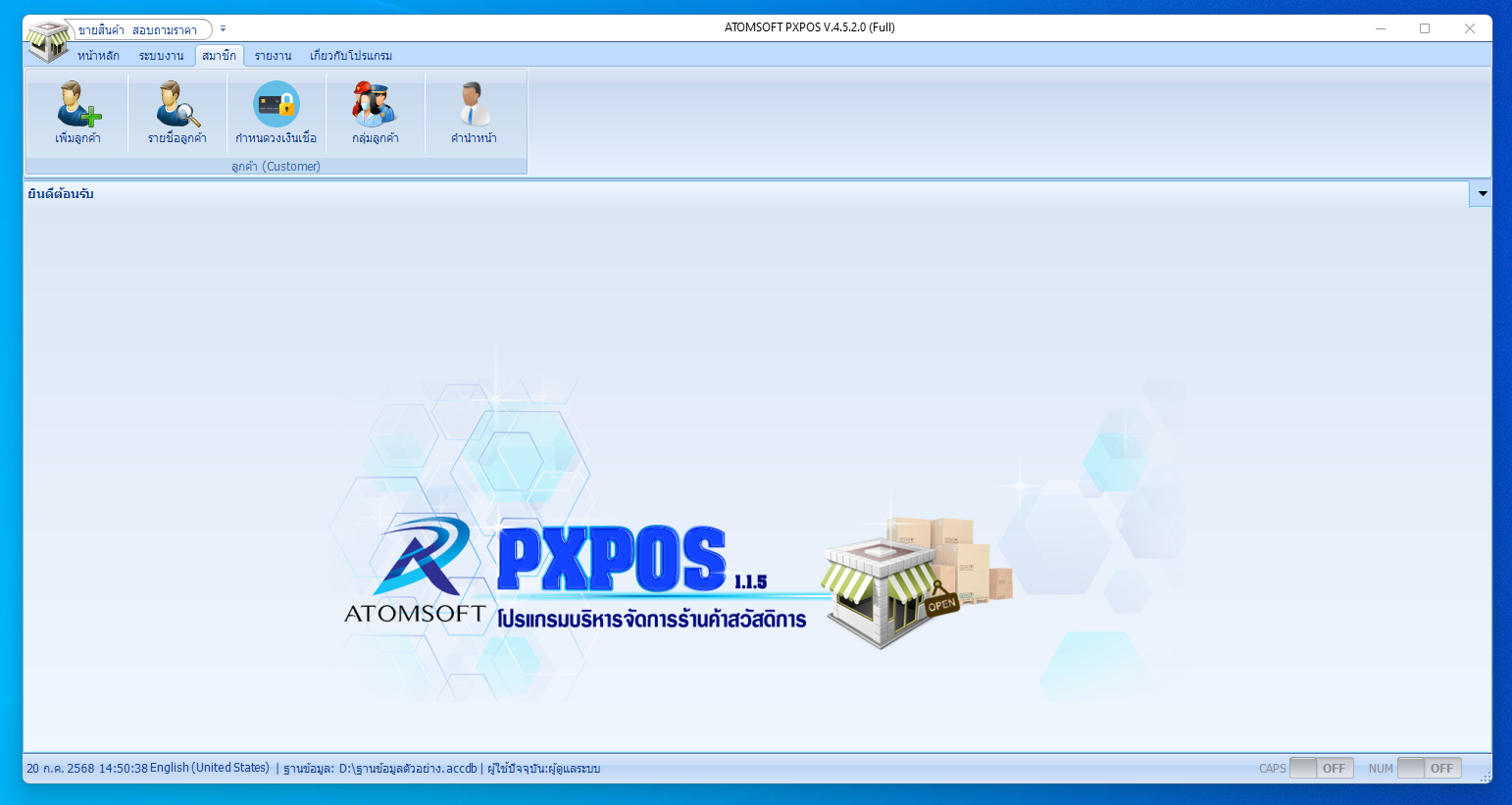Switch to the ระบบงาน tab
This screenshot has width=1512, height=805.
coord(161,56)
